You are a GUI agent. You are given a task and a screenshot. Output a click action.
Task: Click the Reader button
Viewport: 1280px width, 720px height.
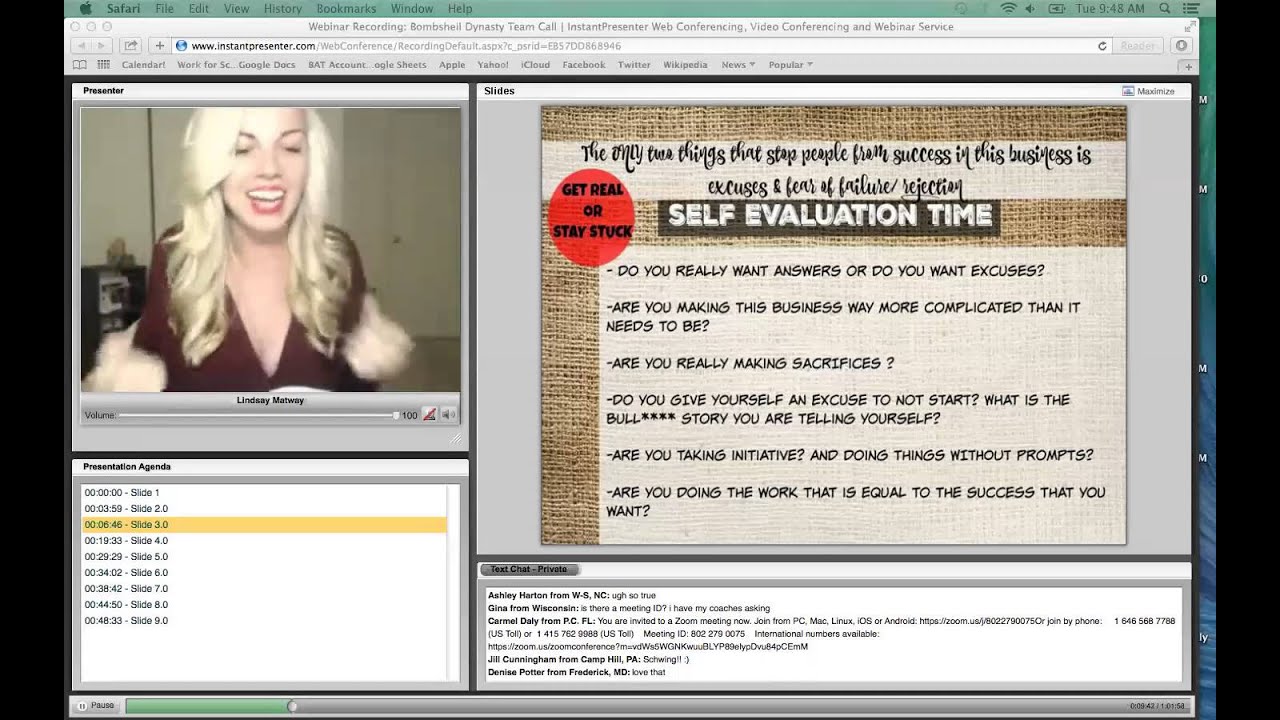[x=1138, y=46]
